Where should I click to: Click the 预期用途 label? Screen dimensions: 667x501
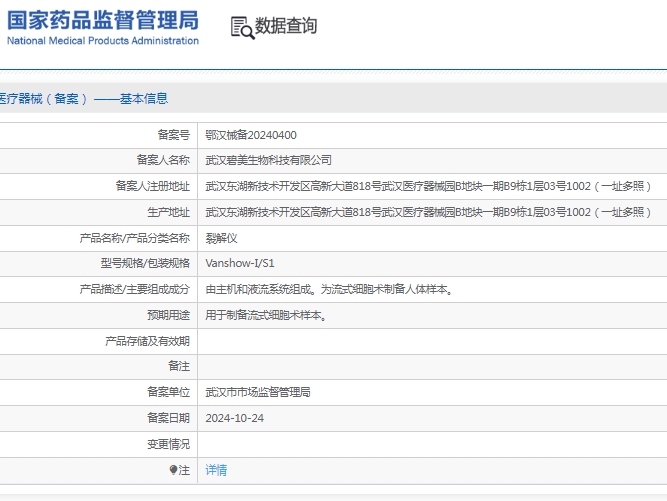[x=168, y=316]
